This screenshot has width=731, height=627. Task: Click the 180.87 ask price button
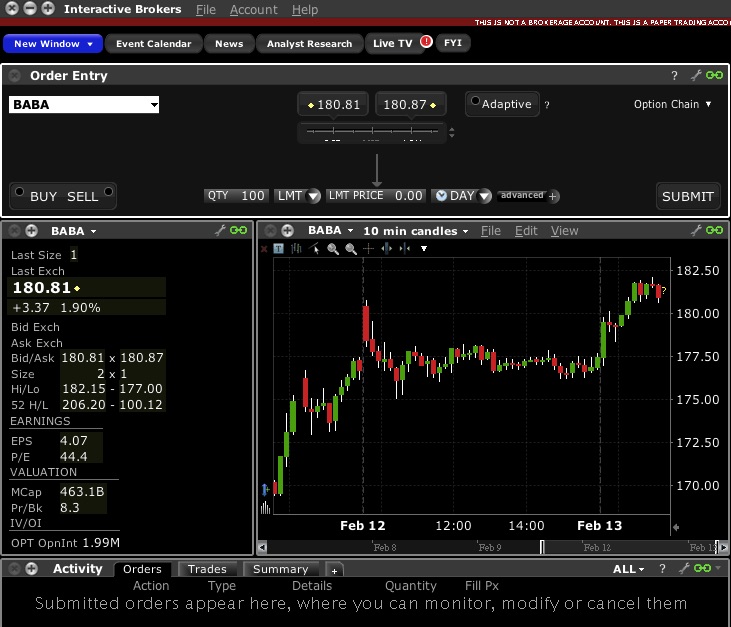(410, 104)
